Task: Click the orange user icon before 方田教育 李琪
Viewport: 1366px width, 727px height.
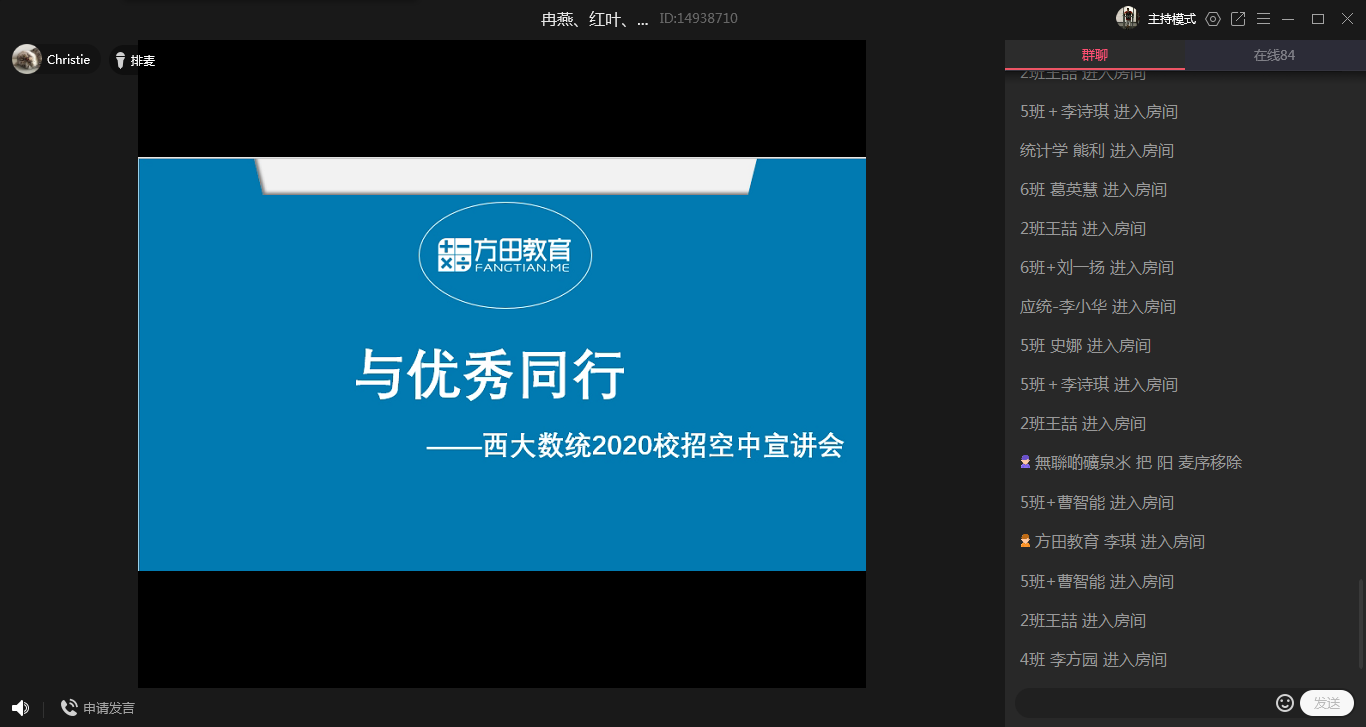Action: [1025, 541]
